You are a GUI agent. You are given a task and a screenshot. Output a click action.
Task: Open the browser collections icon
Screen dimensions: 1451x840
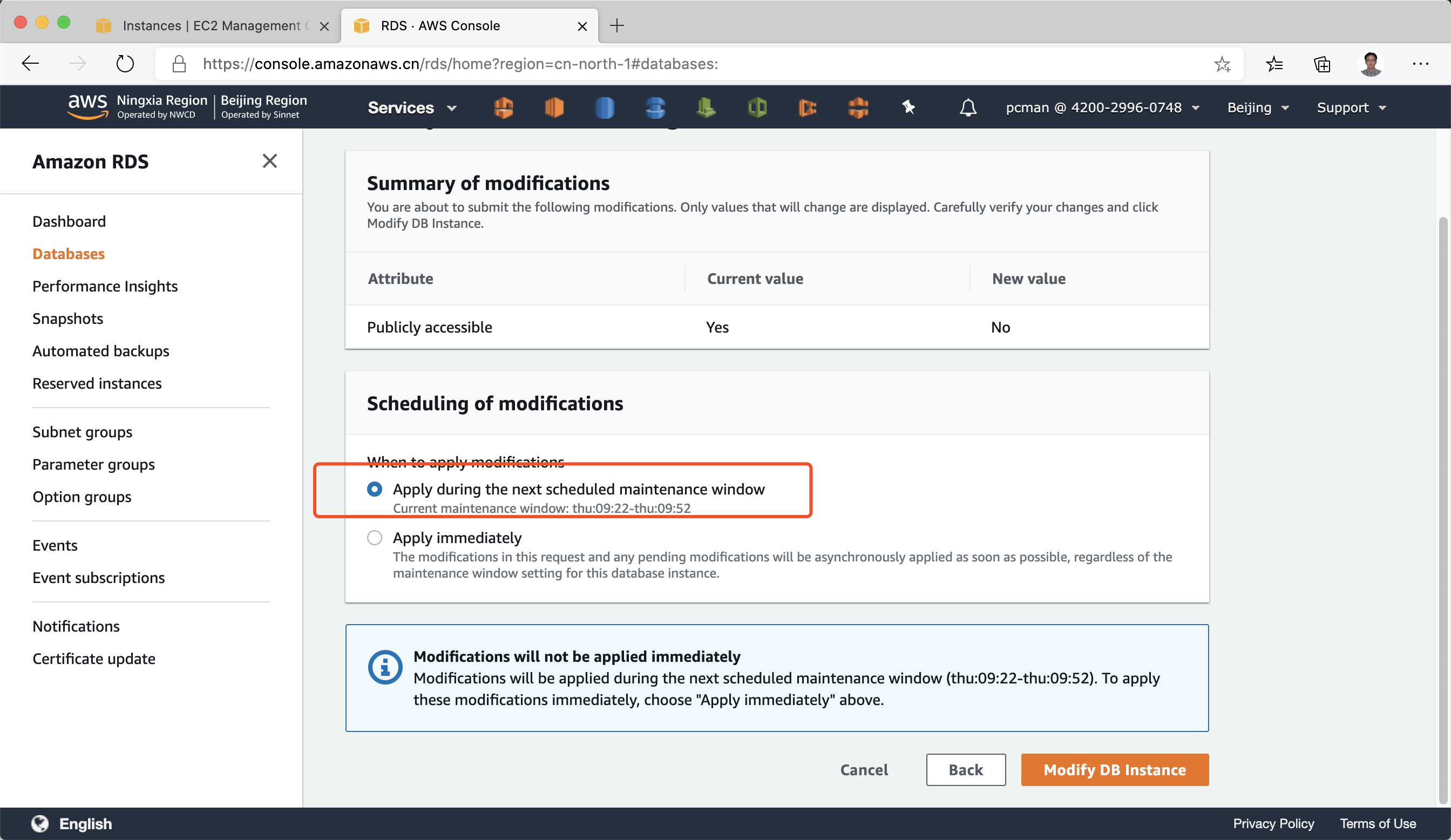(1322, 63)
